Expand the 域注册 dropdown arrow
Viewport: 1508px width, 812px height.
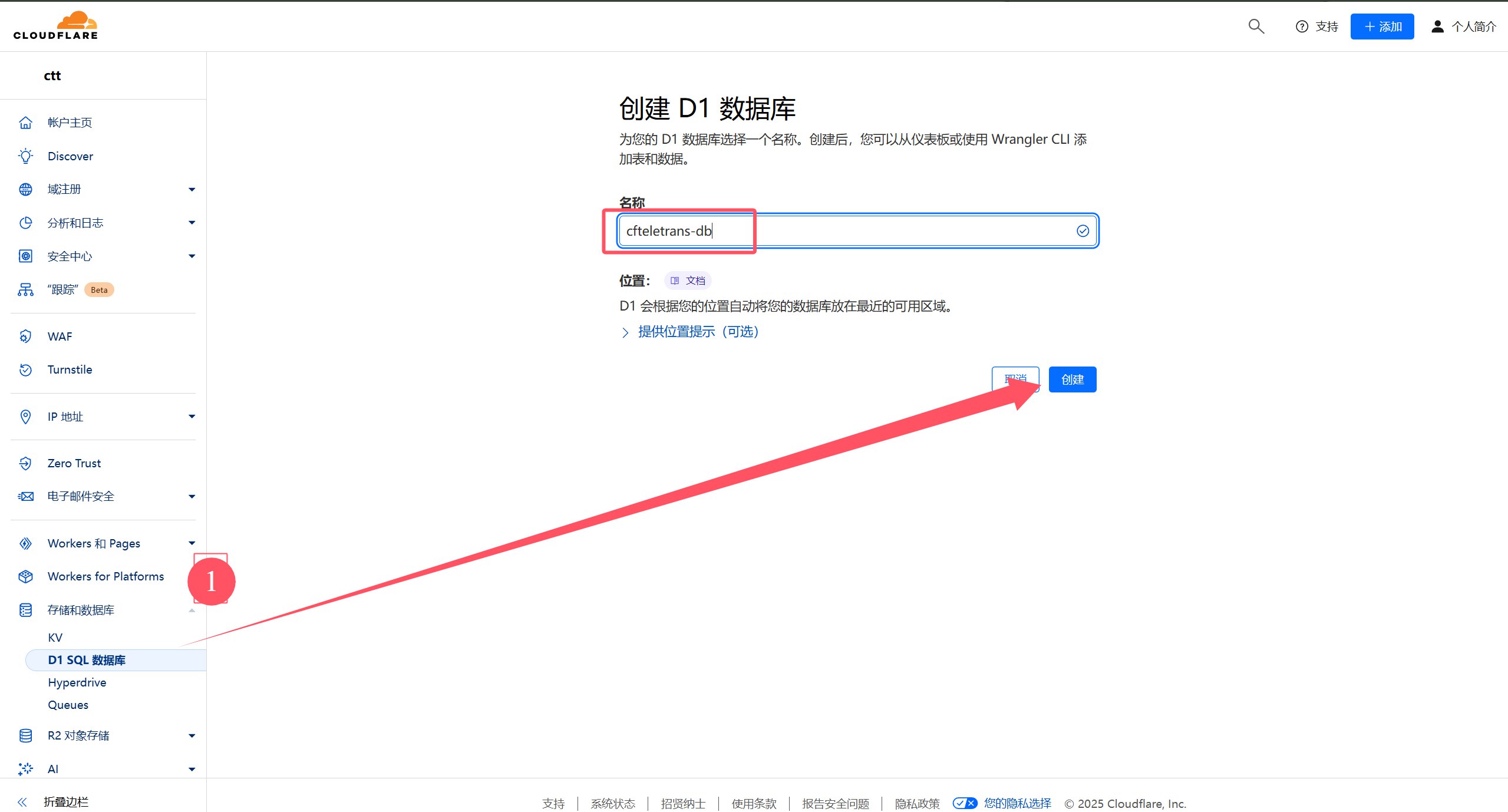(x=192, y=189)
